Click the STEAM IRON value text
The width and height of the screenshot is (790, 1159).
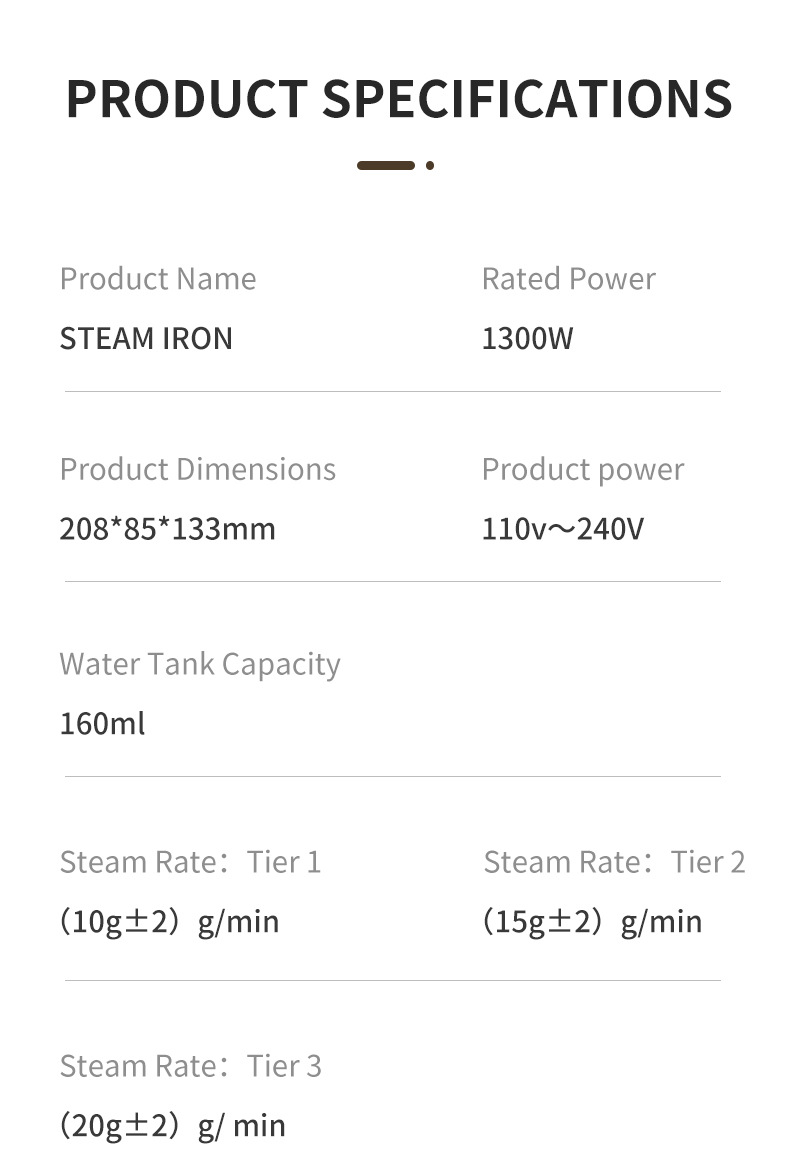146,339
